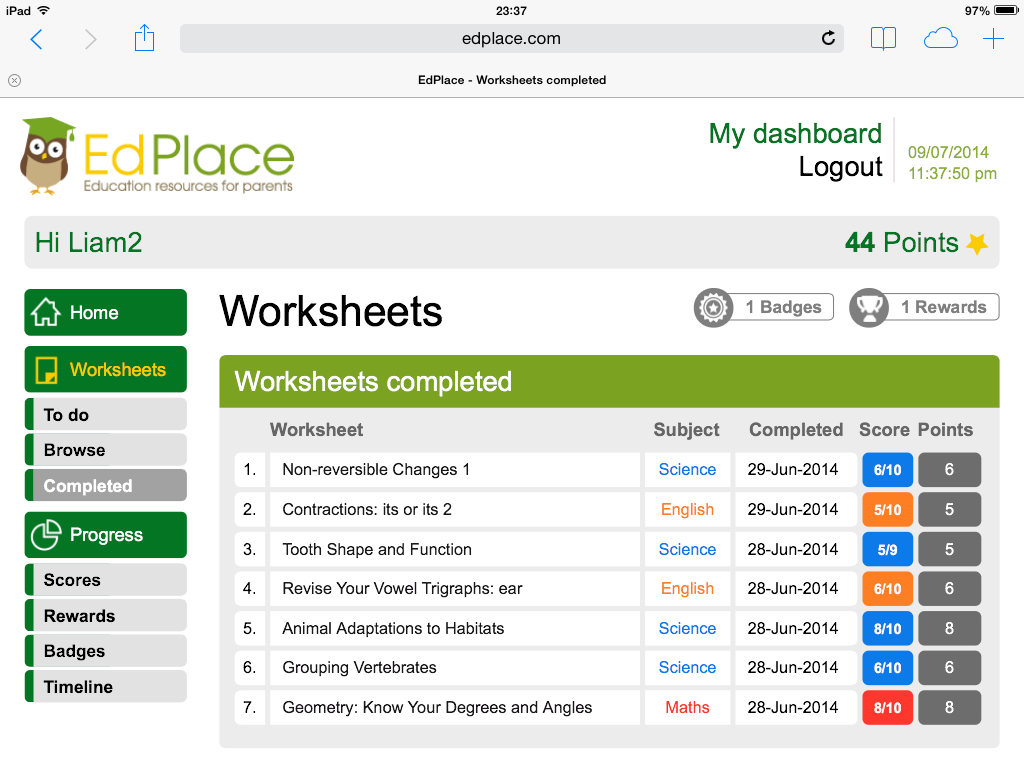Click orange 5/10 score badge
Viewport: 1024px width, 768px height.
point(888,509)
